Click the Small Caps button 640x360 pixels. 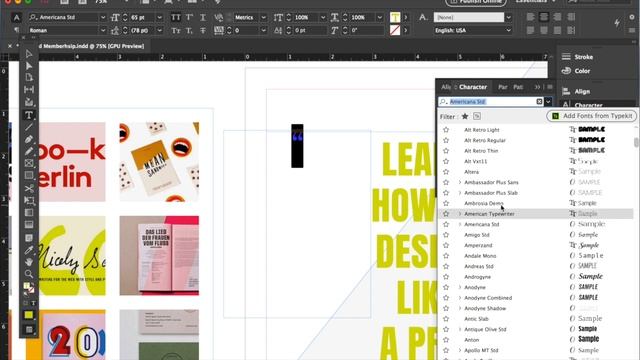(x=176, y=31)
